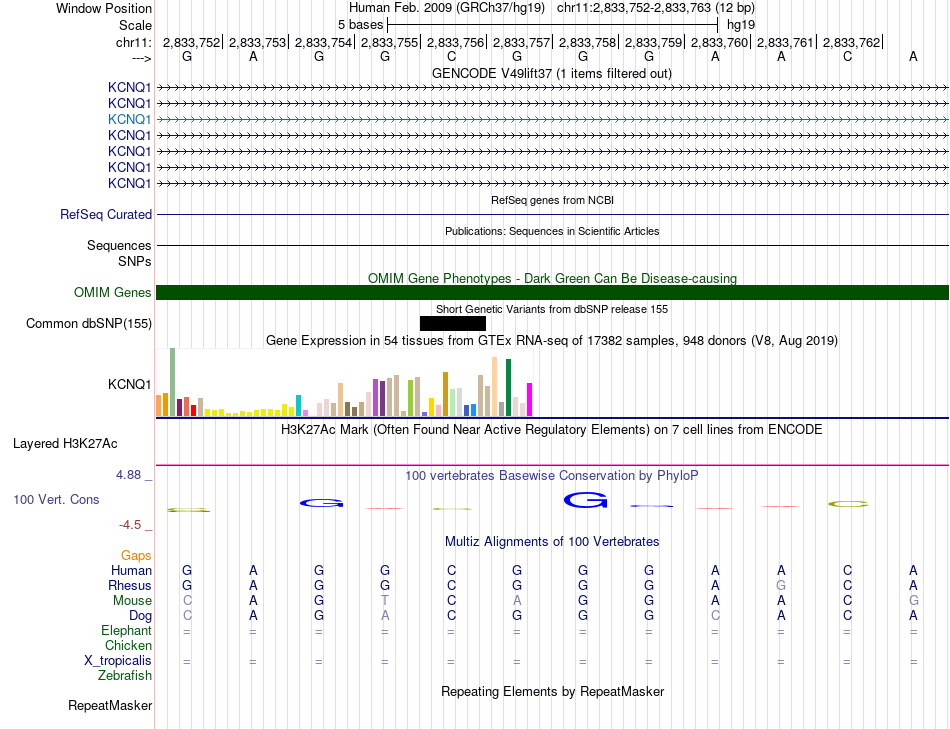Screen dimensions: 950x729
Task: Click position number 2,833,752
Action: (191, 42)
